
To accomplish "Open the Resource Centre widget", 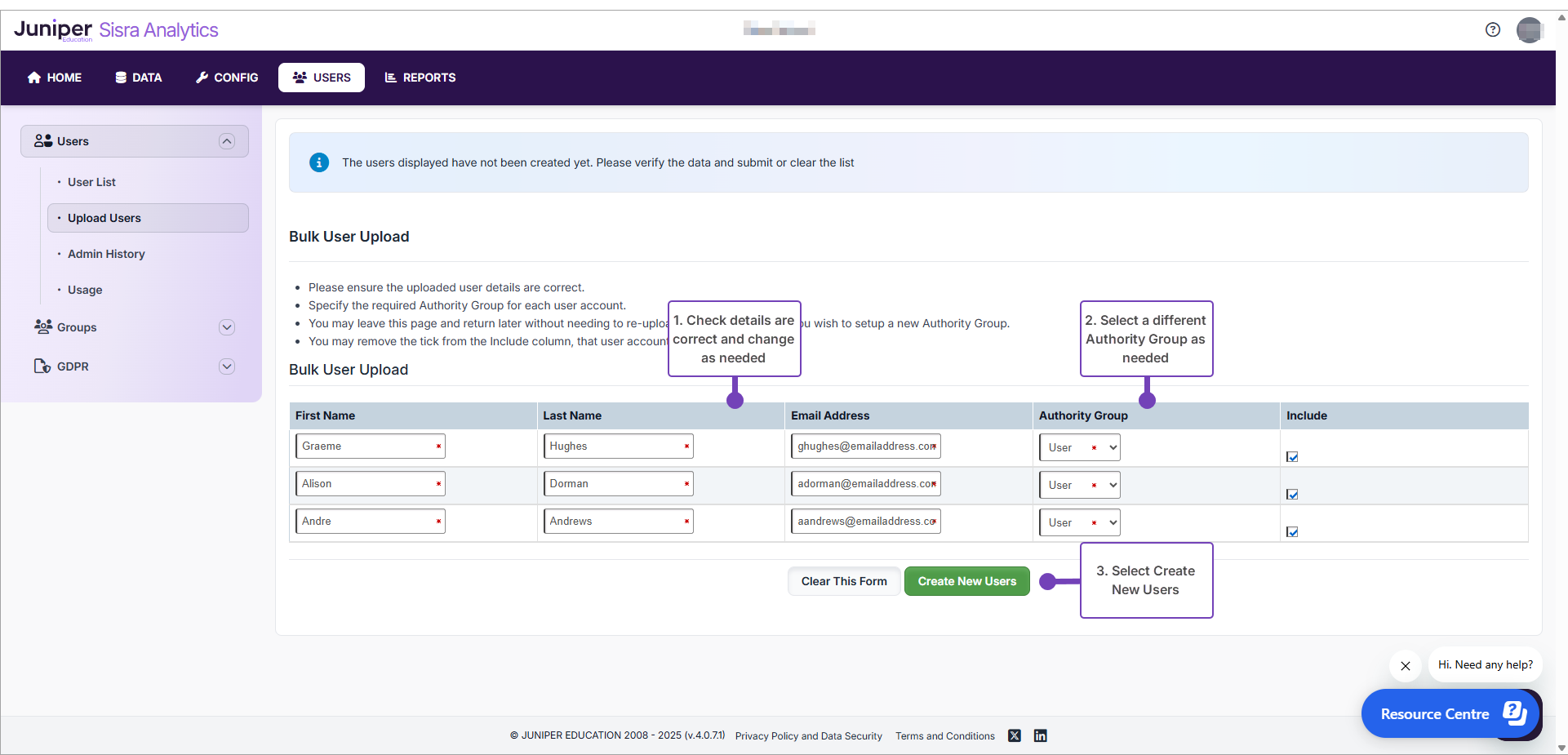I will (x=1450, y=713).
